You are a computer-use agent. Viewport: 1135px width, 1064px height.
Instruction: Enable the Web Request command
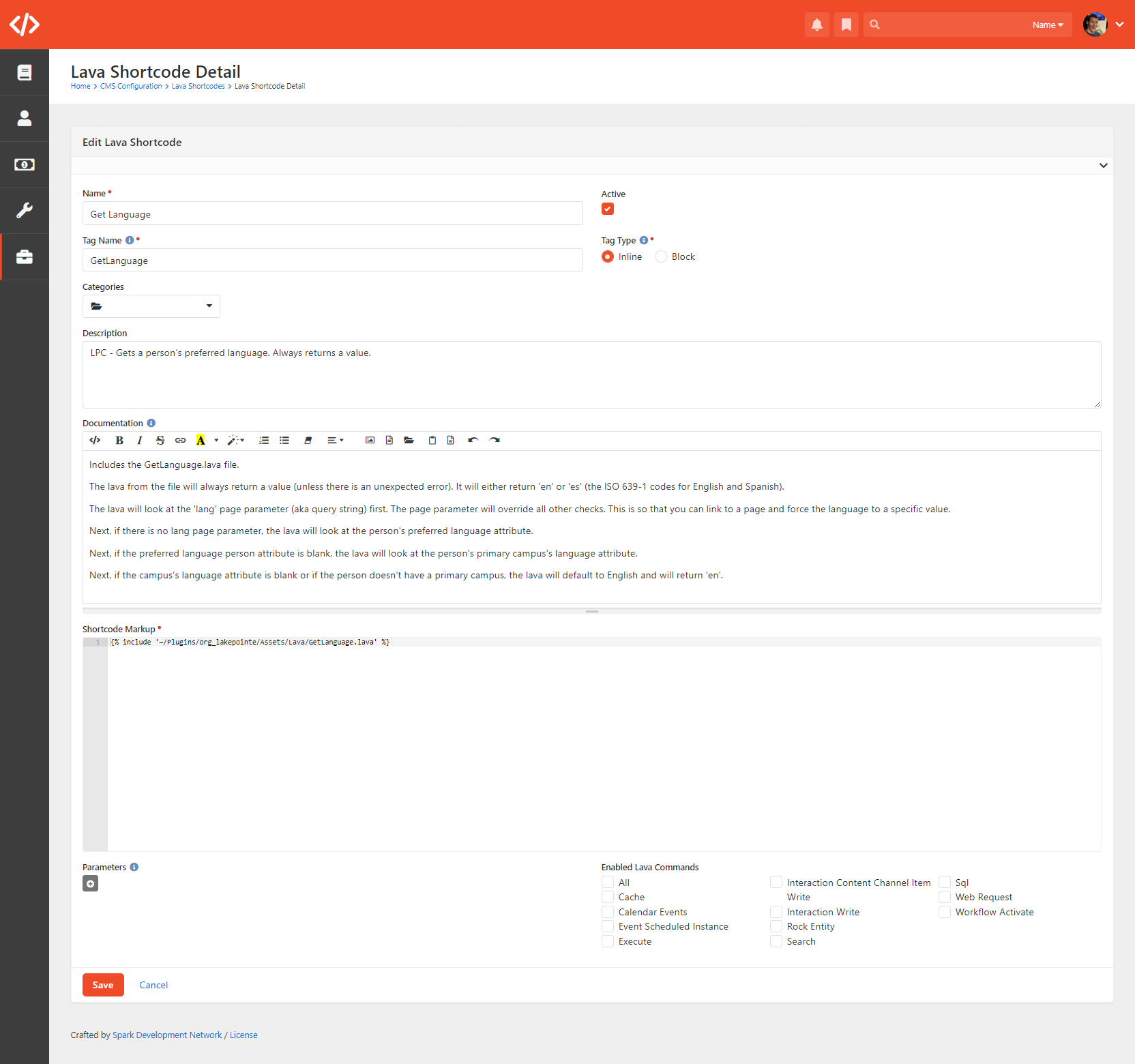click(x=945, y=897)
